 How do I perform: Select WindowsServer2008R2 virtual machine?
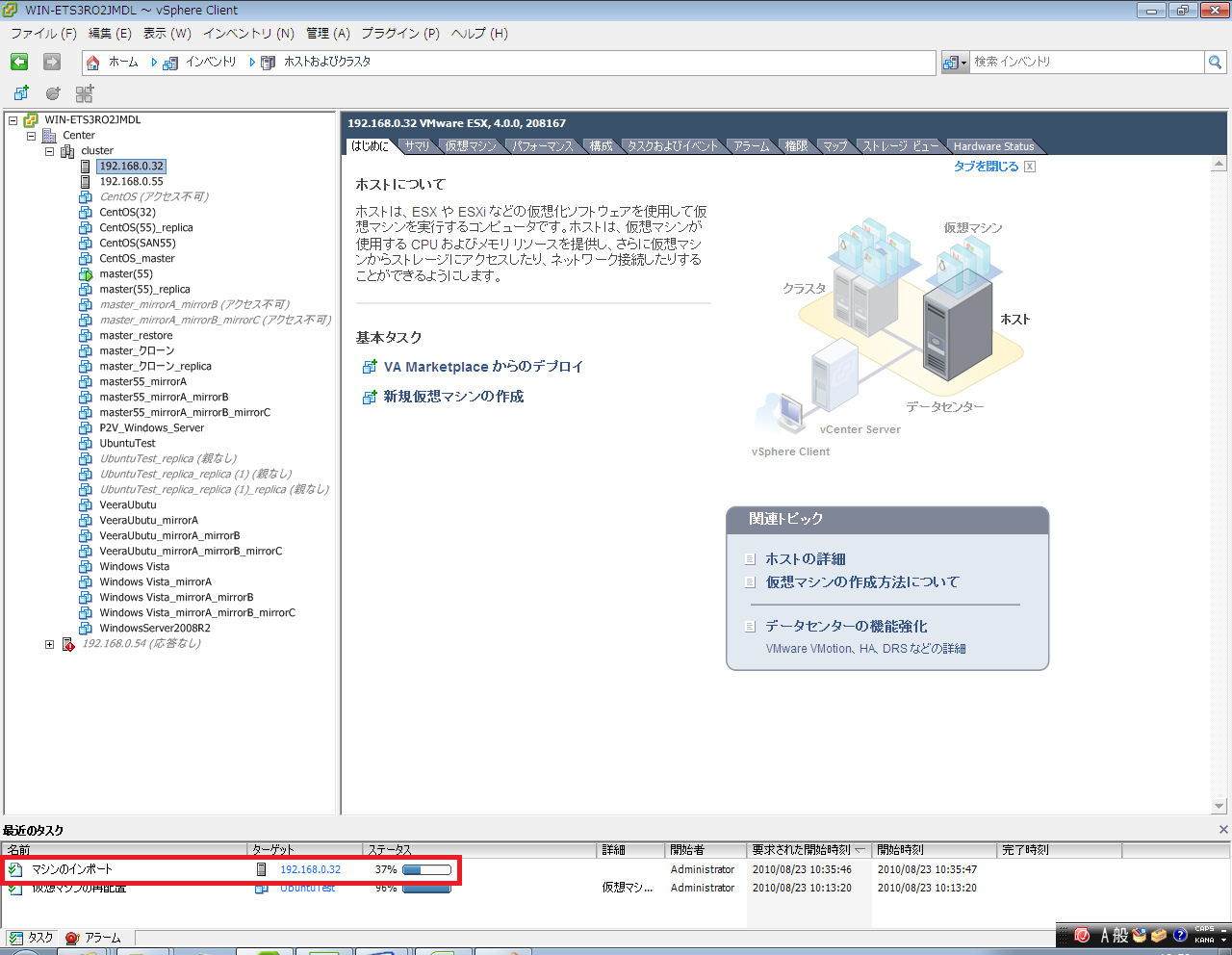click(155, 629)
